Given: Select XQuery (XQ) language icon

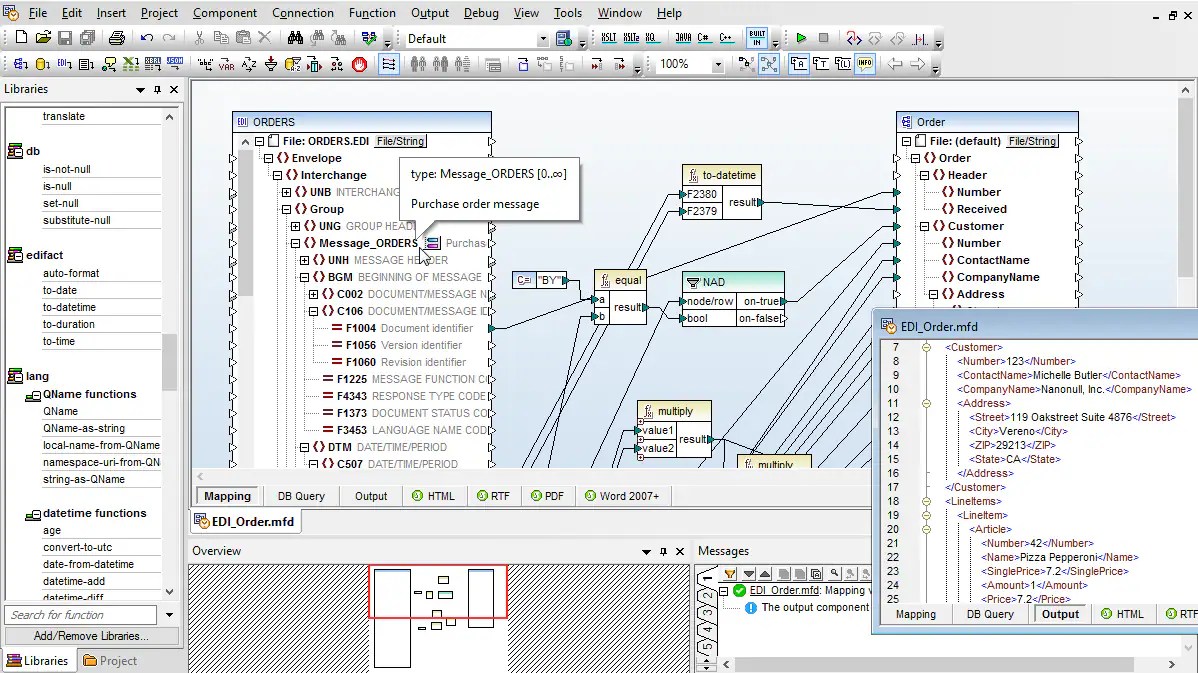Looking at the screenshot, I should [651, 37].
